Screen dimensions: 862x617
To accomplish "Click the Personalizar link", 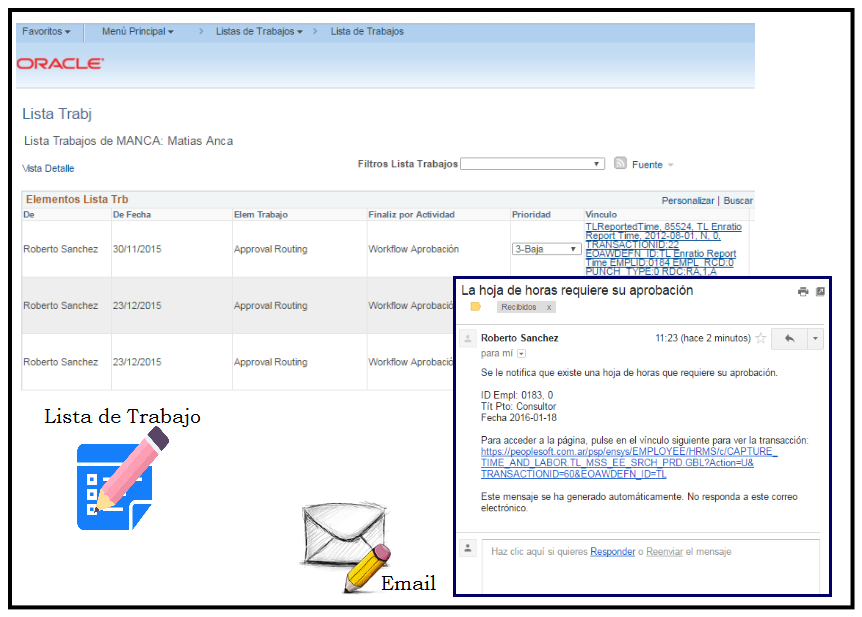I will coord(687,201).
